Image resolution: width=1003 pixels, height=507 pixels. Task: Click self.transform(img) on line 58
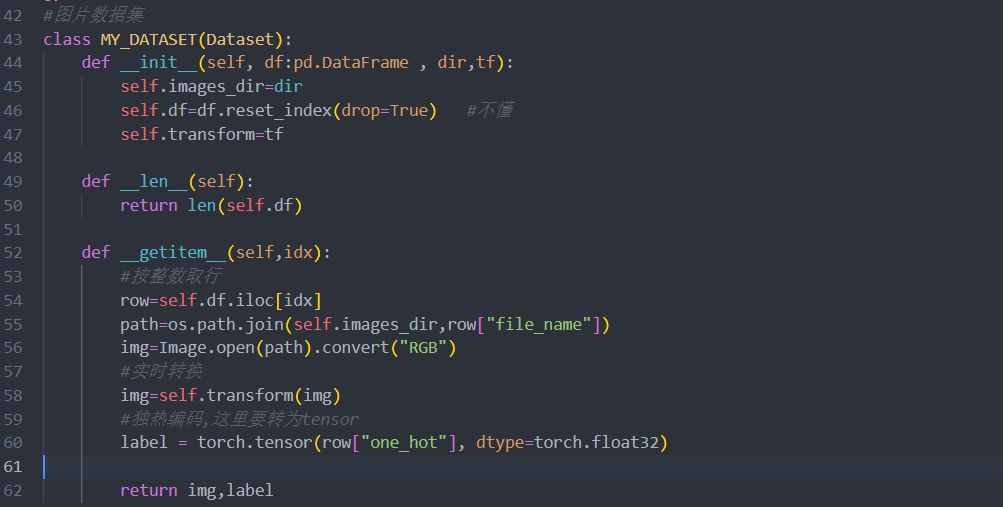[x=249, y=395]
